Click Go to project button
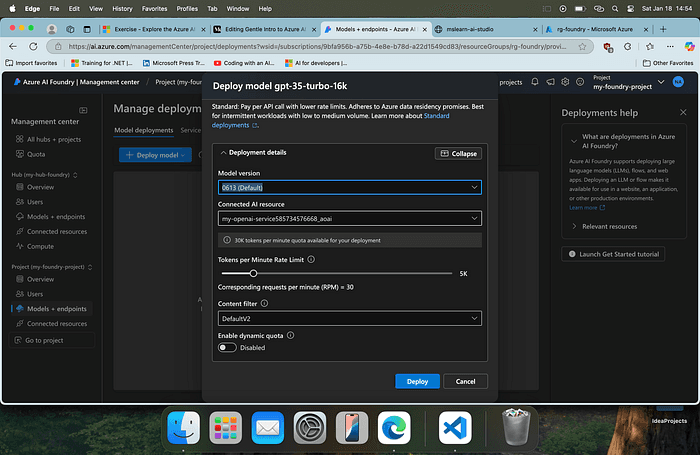700x455 pixels. [x=51, y=340]
